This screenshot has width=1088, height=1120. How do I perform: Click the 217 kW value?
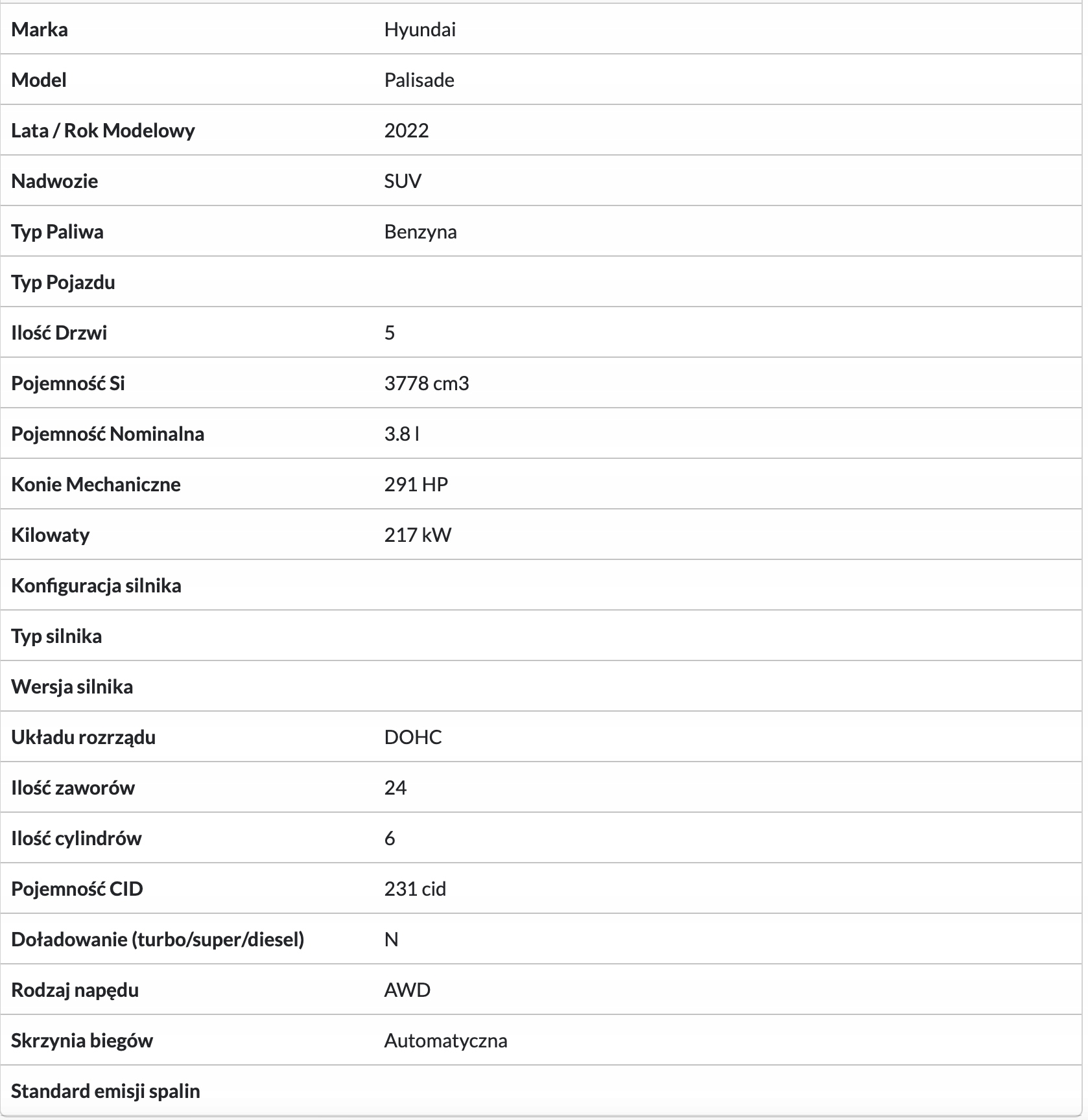(x=418, y=535)
